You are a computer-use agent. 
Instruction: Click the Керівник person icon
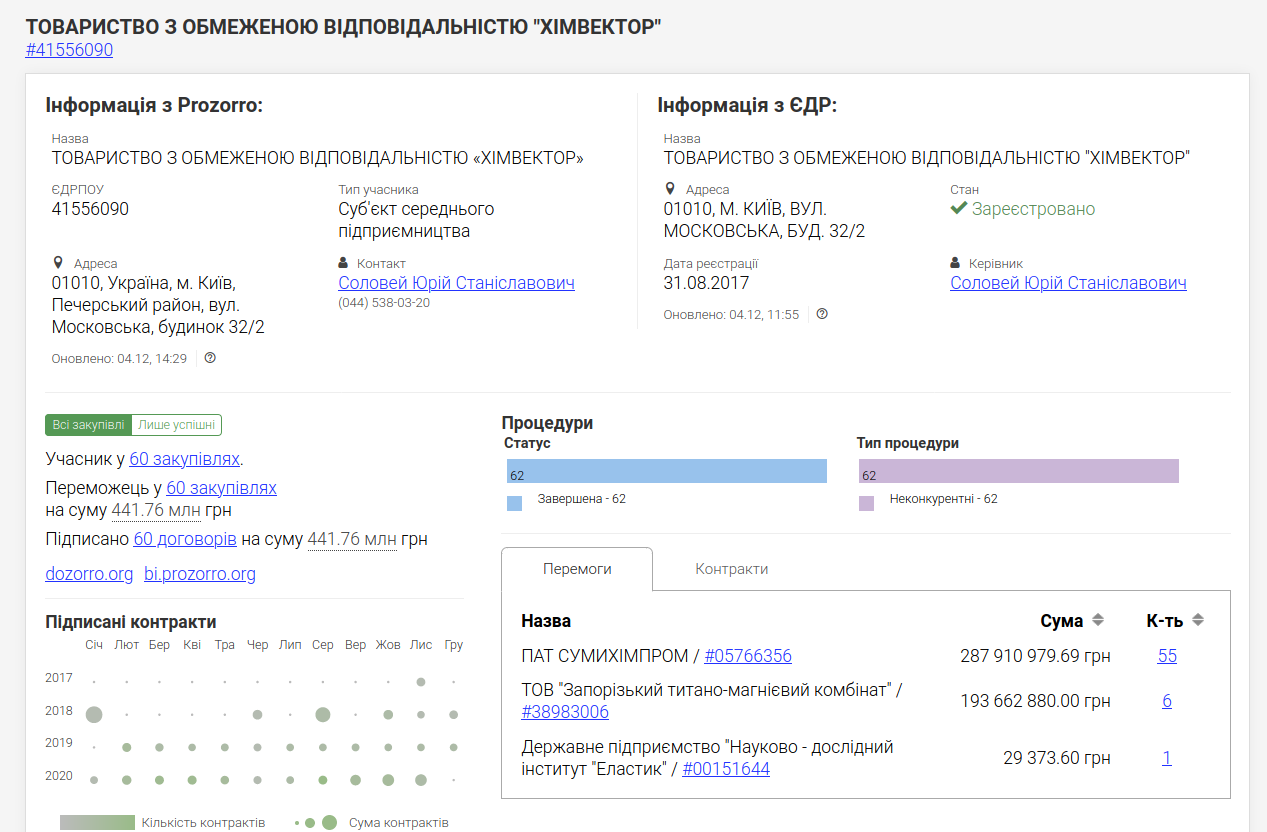(x=953, y=262)
